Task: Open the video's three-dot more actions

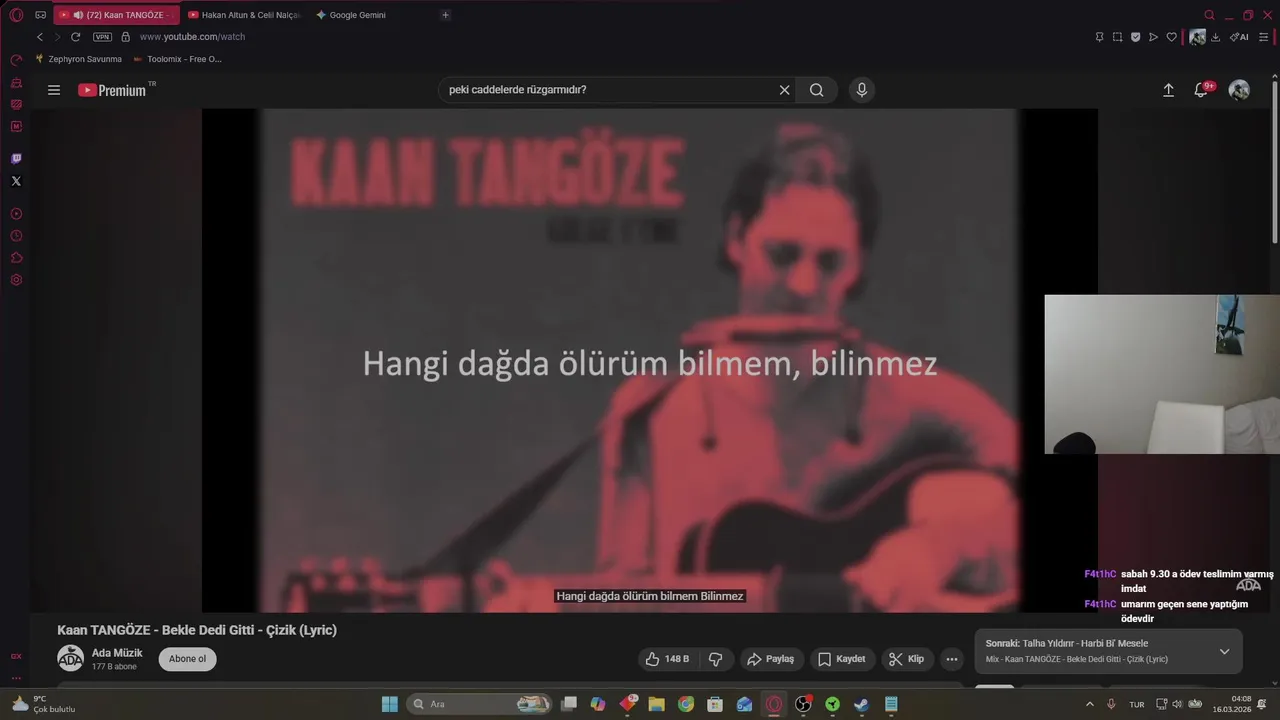Action: coord(952,659)
